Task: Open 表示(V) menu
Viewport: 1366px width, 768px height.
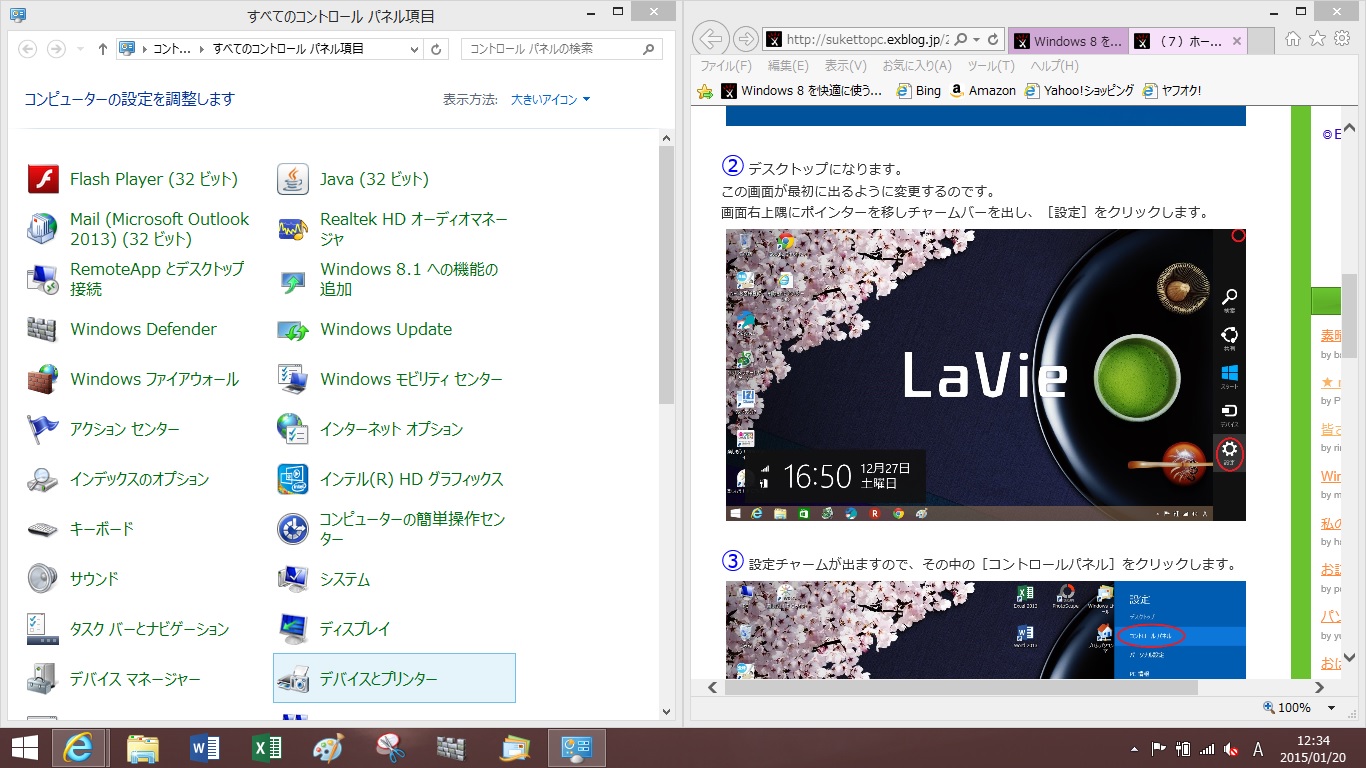Action: [x=845, y=66]
